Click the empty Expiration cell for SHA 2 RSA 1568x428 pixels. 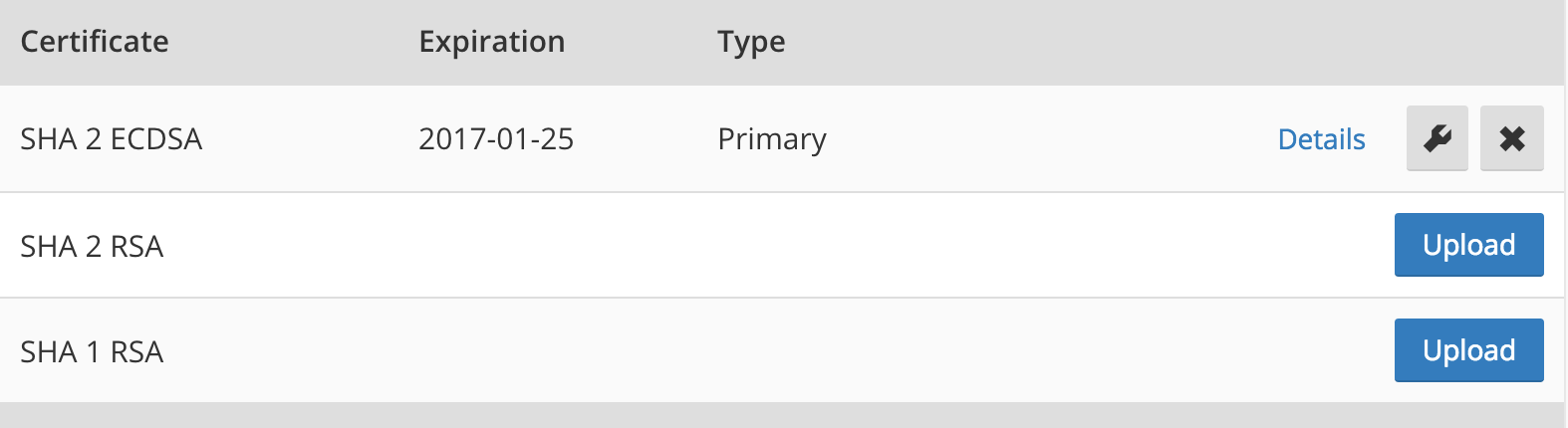pos(496,246)
